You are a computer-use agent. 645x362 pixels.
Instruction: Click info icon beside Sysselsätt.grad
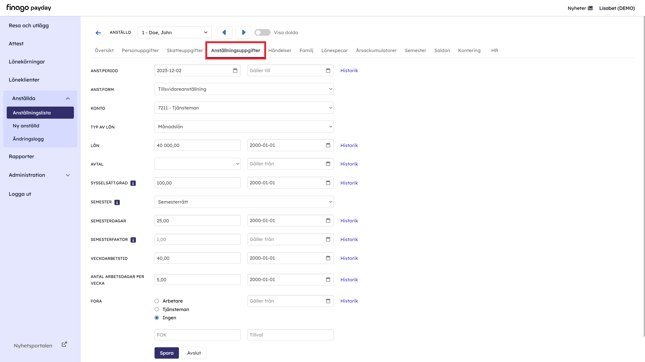[133, 183]
